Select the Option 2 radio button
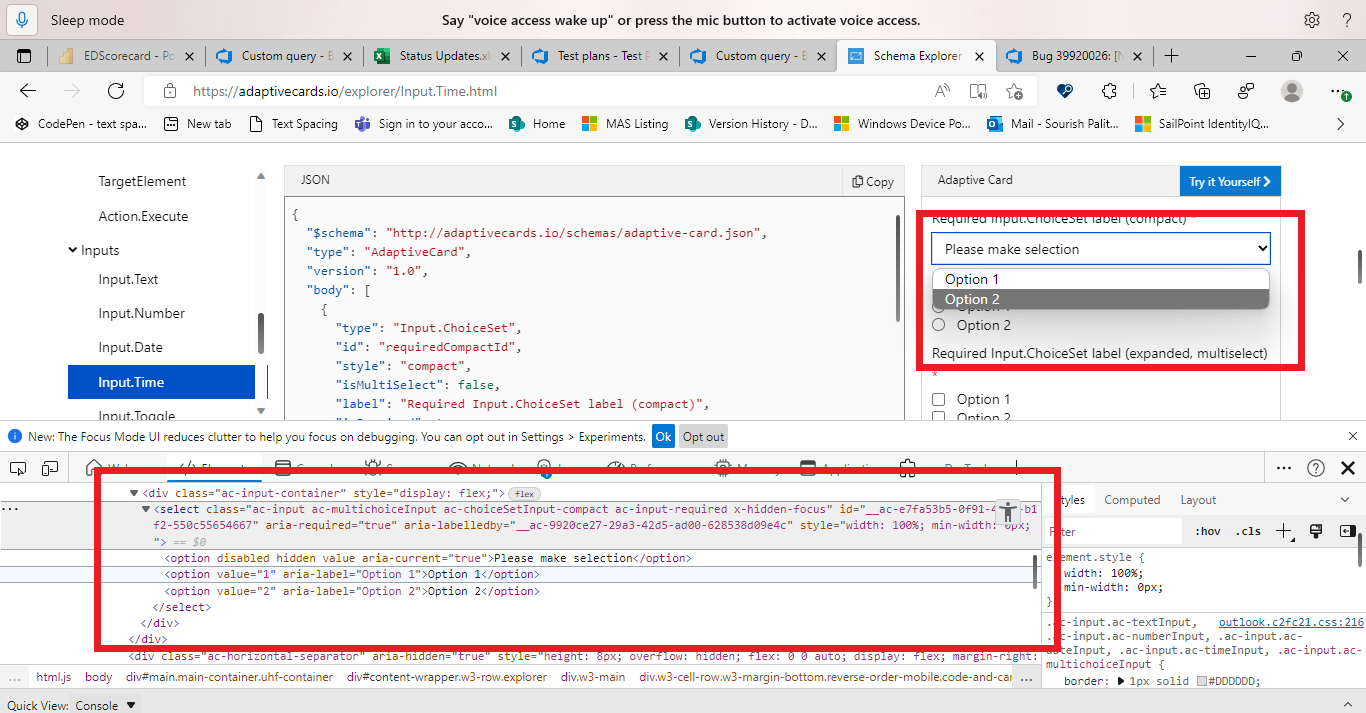Viewport: 1366px width, 713px height. point(938,325)
